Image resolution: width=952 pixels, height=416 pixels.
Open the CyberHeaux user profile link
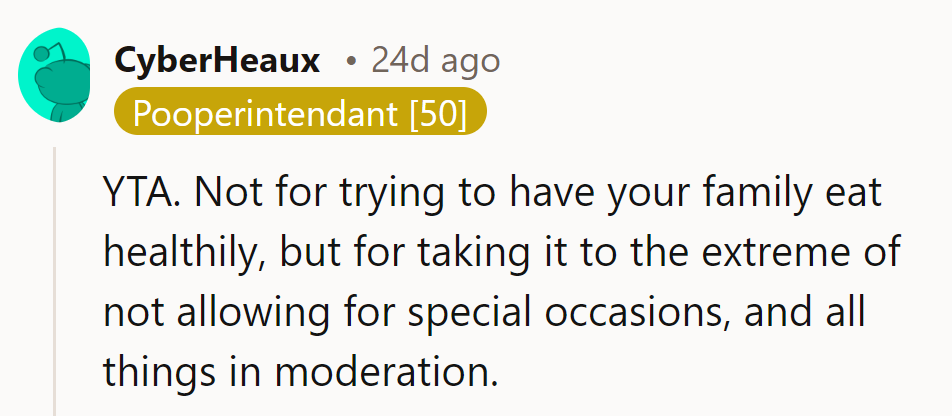pyautogui.click(x=217, y=61)
